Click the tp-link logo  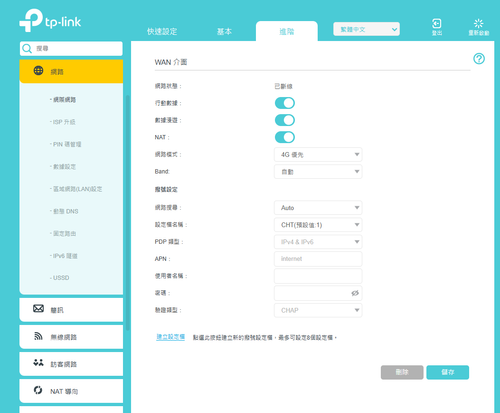pos(50,20)
